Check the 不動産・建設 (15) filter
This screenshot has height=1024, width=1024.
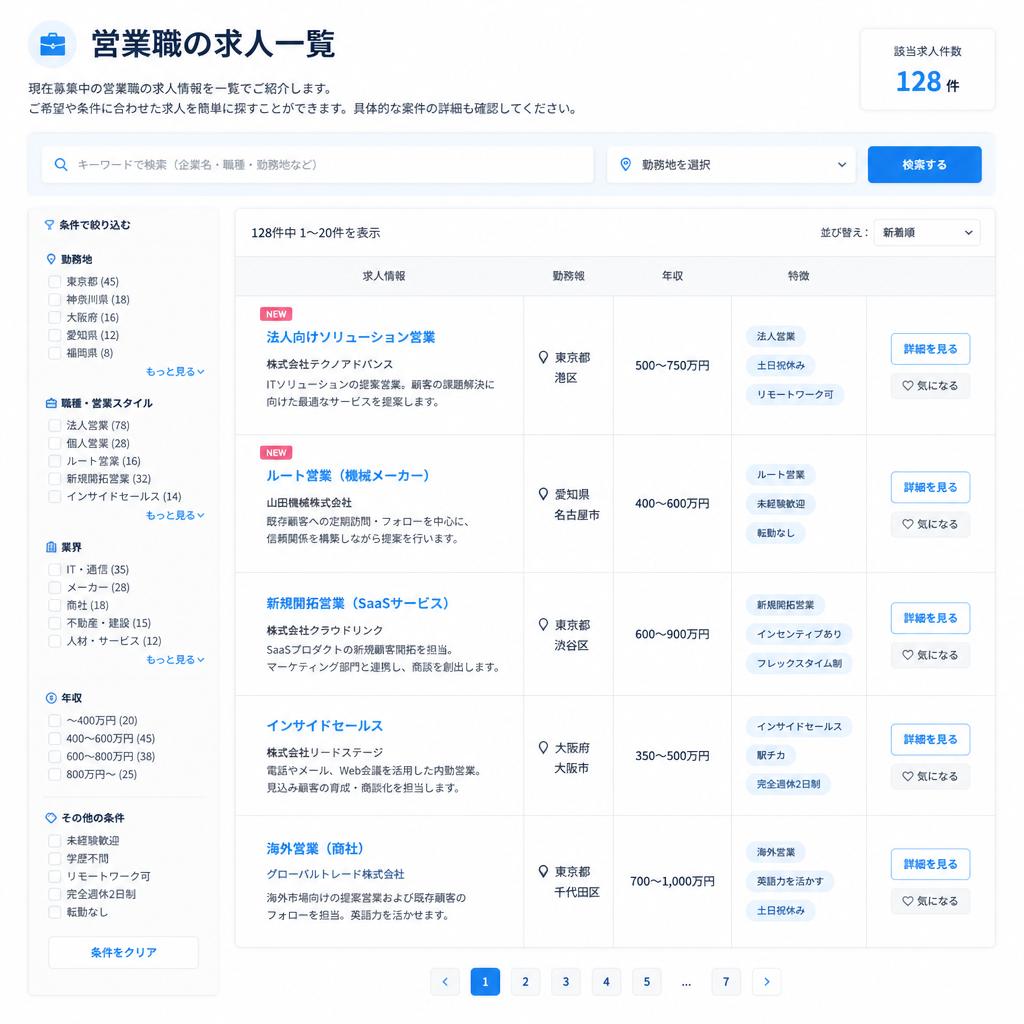(55, 623)
